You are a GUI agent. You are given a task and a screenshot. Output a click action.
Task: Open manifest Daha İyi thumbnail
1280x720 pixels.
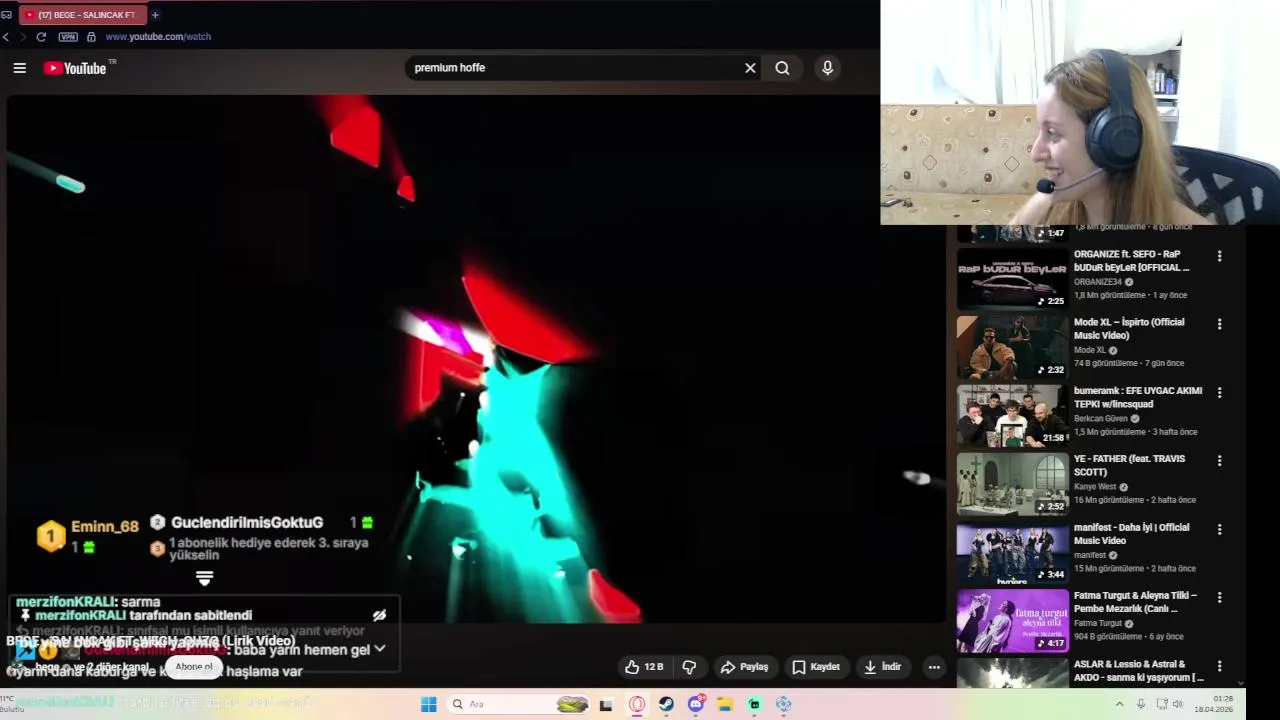[x=1012, y=552]
